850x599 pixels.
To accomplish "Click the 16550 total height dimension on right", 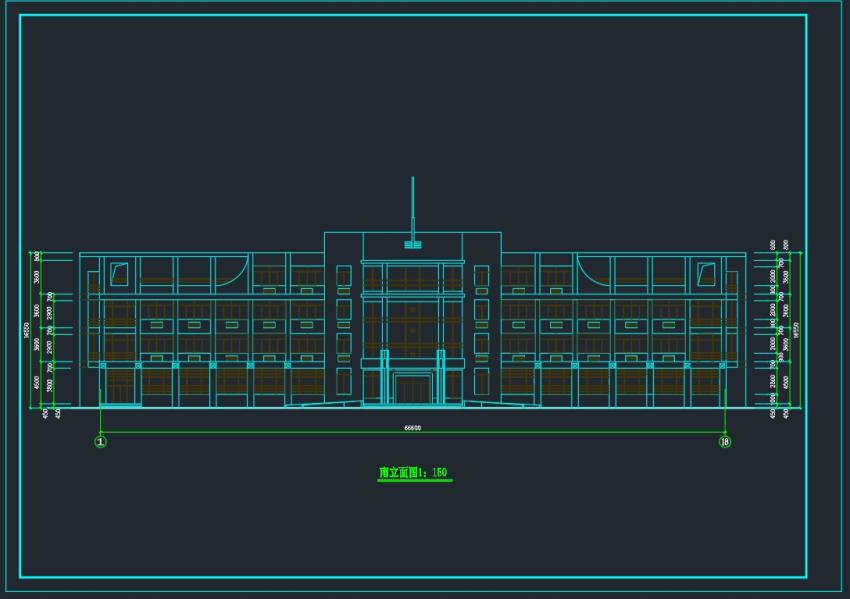I will tap(796, 330).
